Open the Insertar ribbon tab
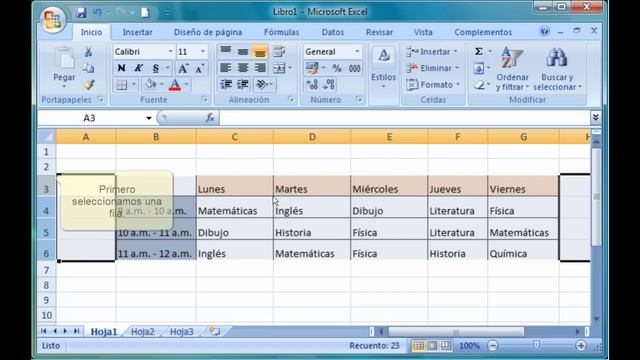The image size is (640, 360). point(137,32)
